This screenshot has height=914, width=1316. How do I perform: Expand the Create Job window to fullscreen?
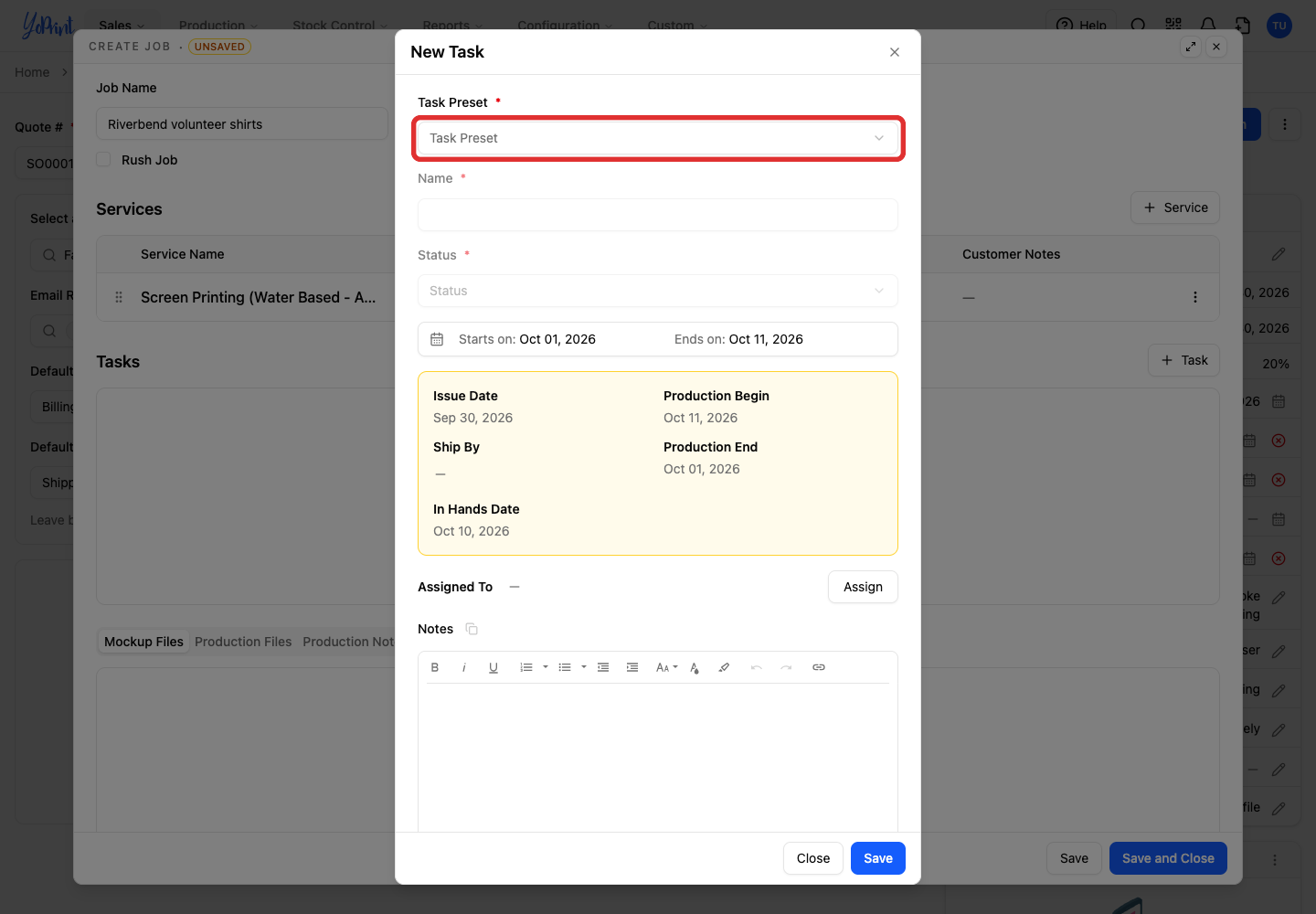click(1191, 46)
